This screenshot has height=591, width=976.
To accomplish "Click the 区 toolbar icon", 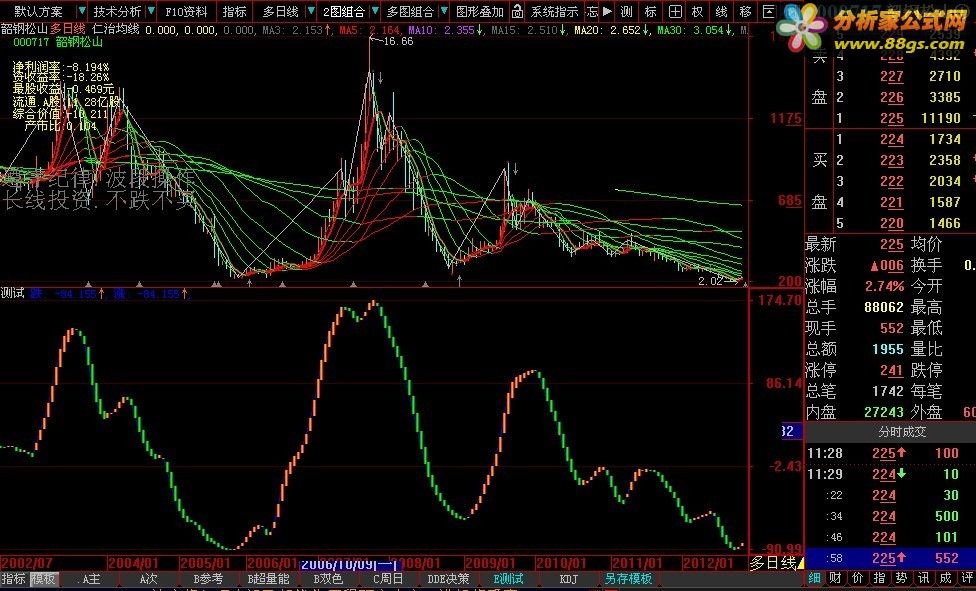I will pos(769,11).
